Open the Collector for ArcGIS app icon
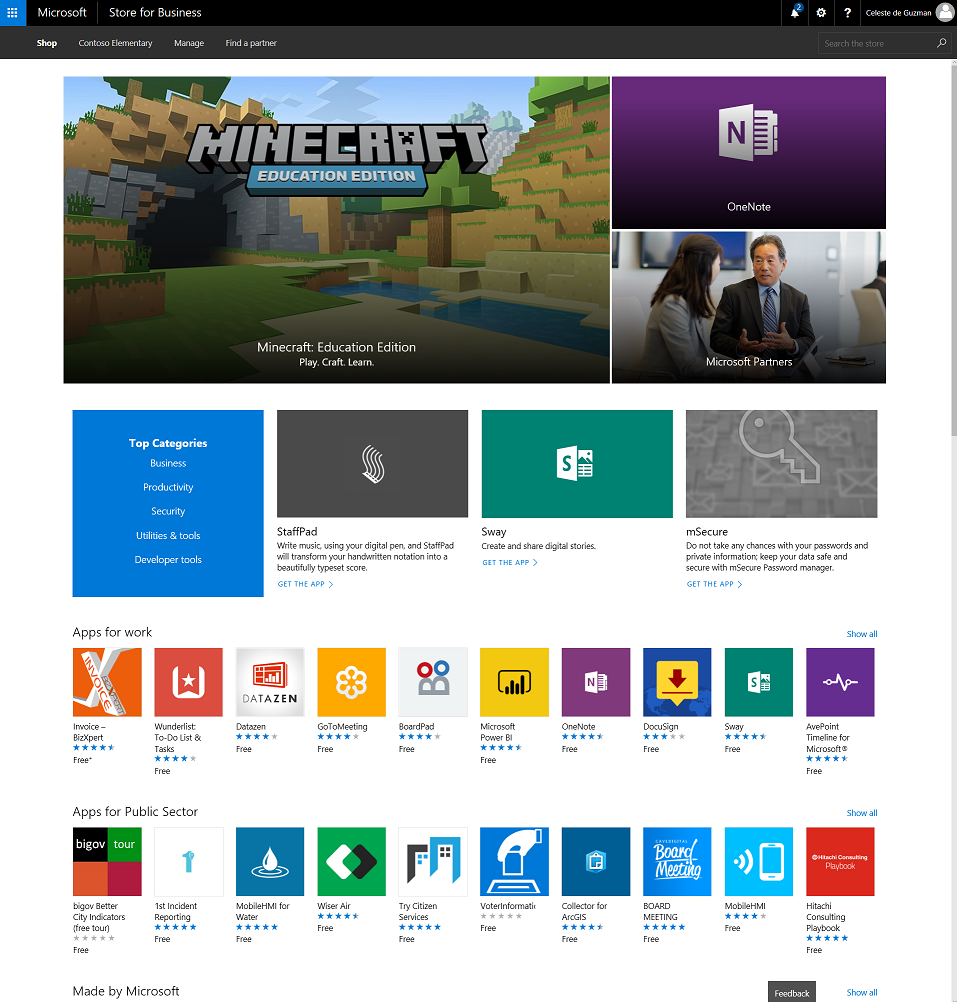Viewport: 957px width, 1002px height. pyautogui.click(x=596, y=861)
